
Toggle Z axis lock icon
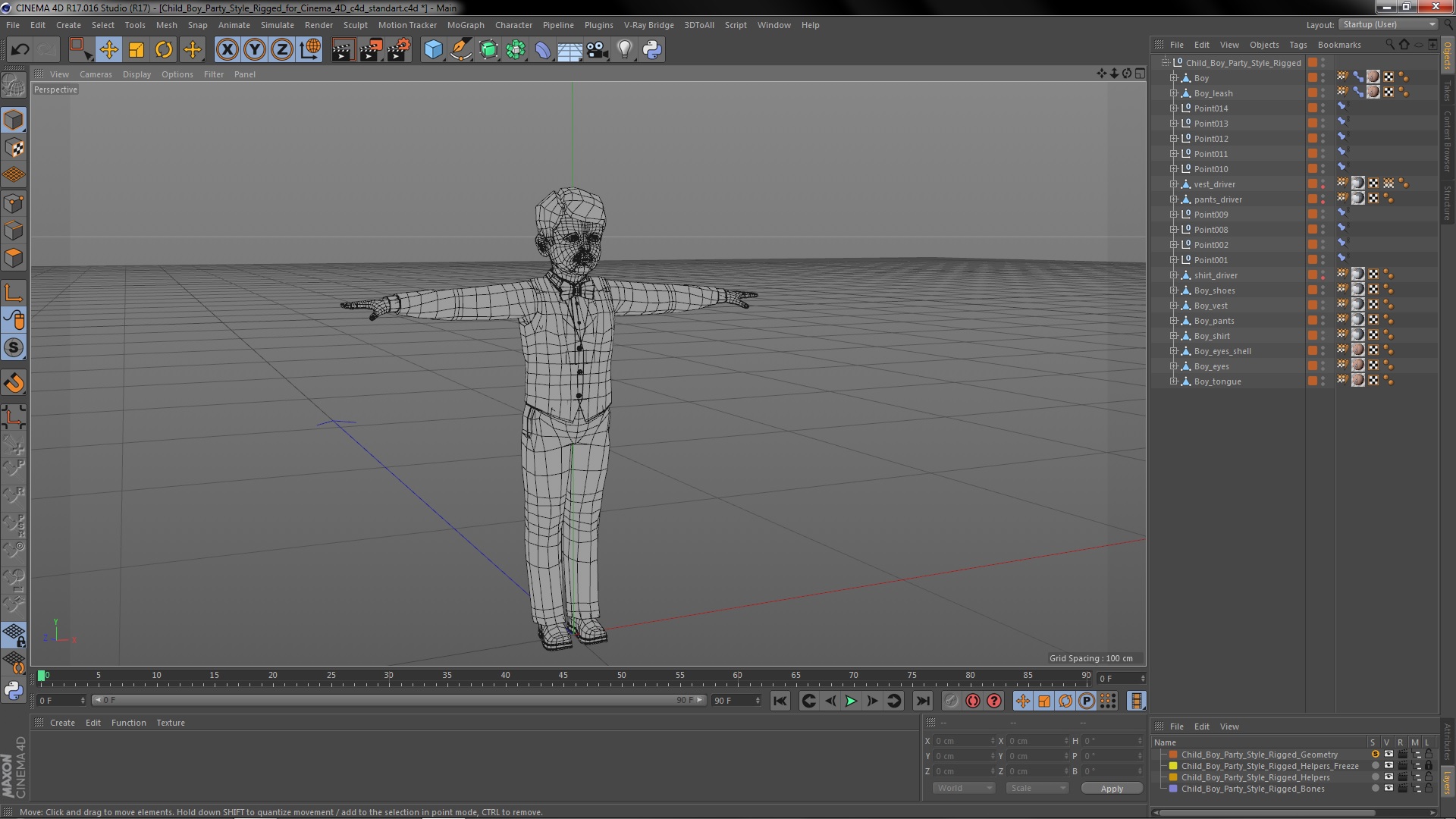282,50
